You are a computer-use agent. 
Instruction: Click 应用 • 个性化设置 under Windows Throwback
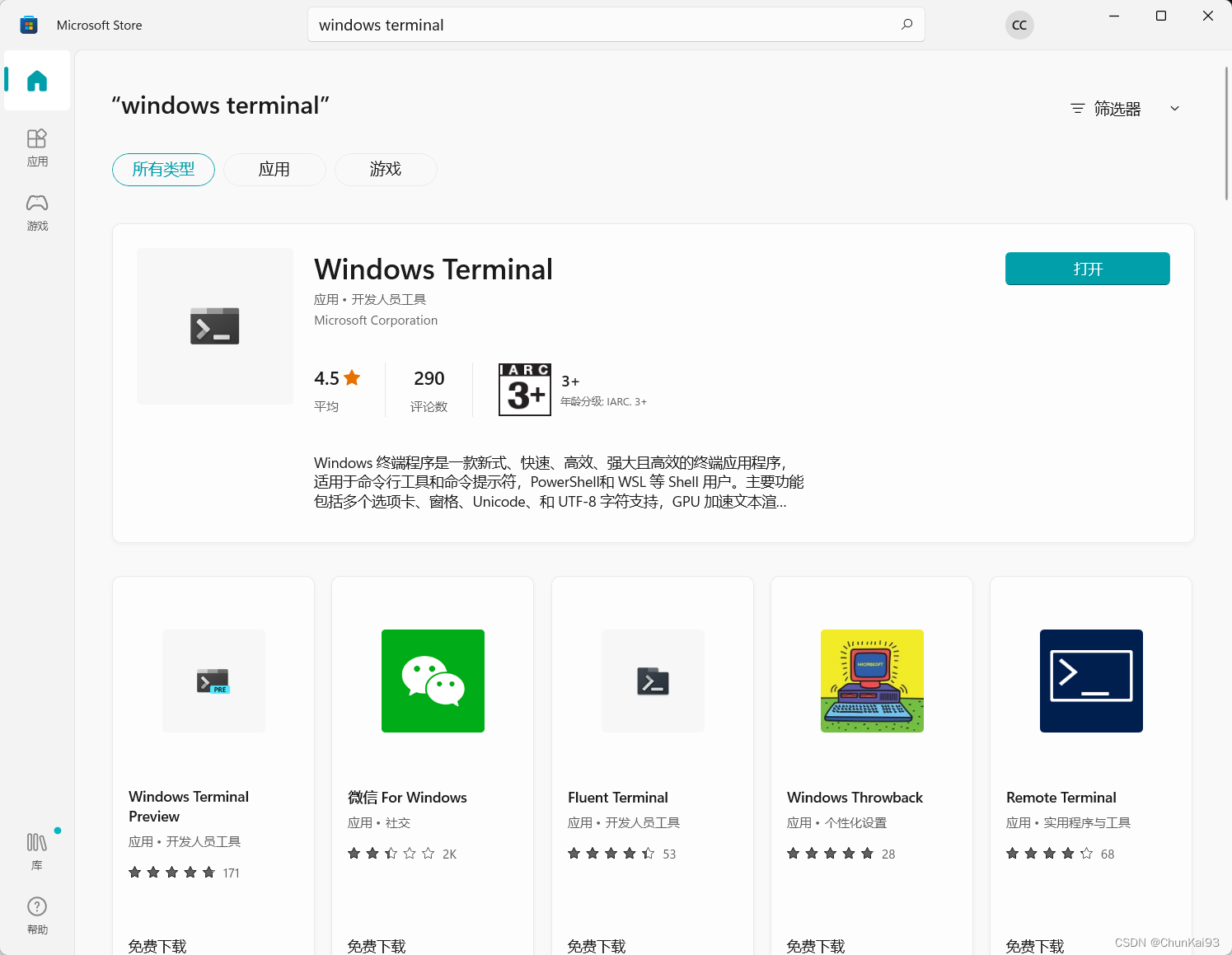pos(836,823)
